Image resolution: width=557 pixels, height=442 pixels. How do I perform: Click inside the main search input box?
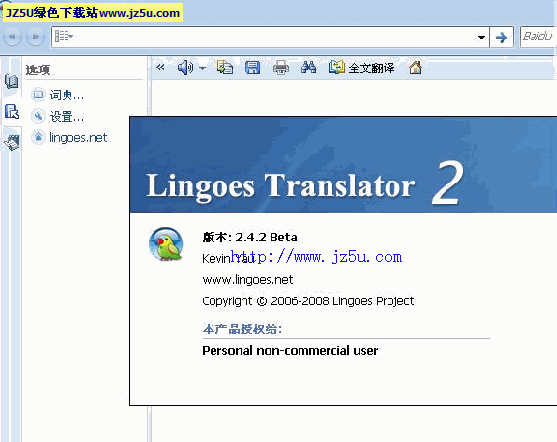(x=270, y=37)
